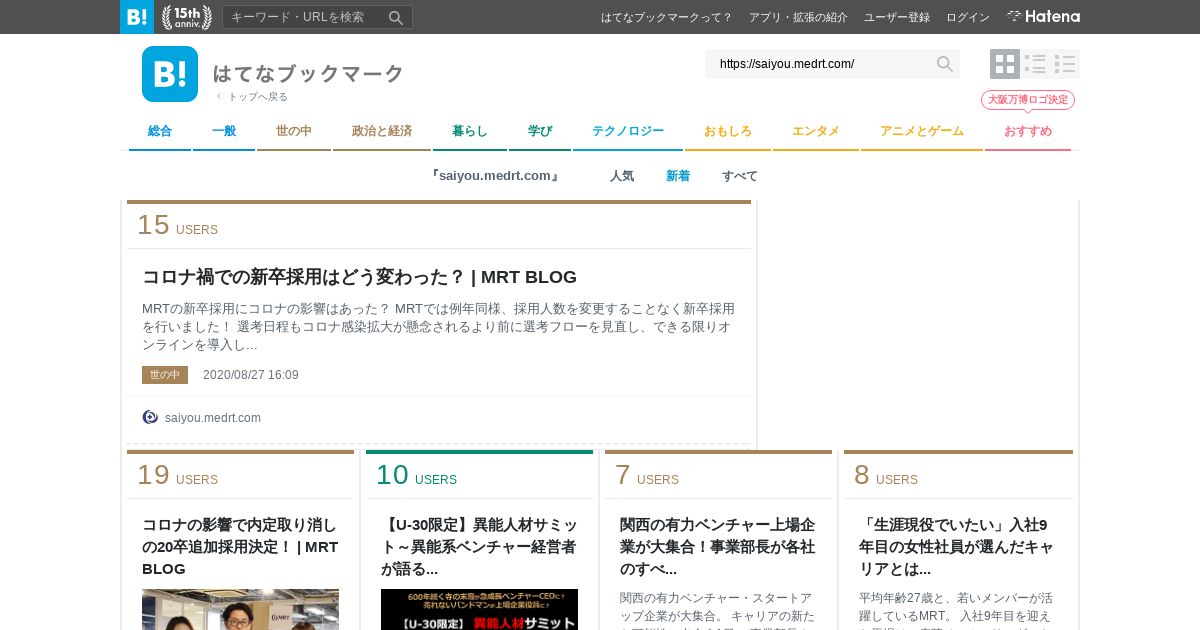Image resolution: width=1200 pixels, height=630 pixels.
Task: Click saiyou.medrt.com favicon in first card
Action: [150, 417]
